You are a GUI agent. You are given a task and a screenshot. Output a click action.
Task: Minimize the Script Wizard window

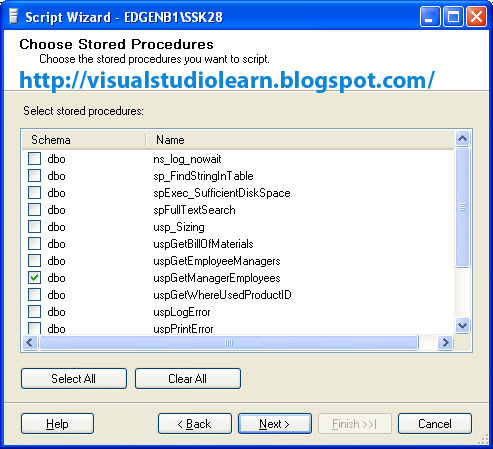(x=430, y=16)
